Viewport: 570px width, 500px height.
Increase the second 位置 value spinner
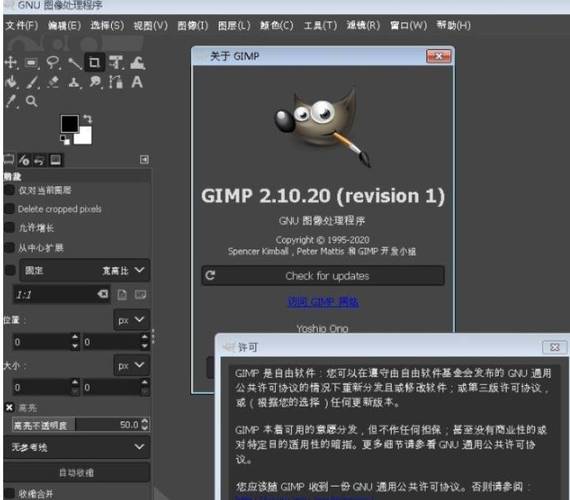click(x=144, y=337)
